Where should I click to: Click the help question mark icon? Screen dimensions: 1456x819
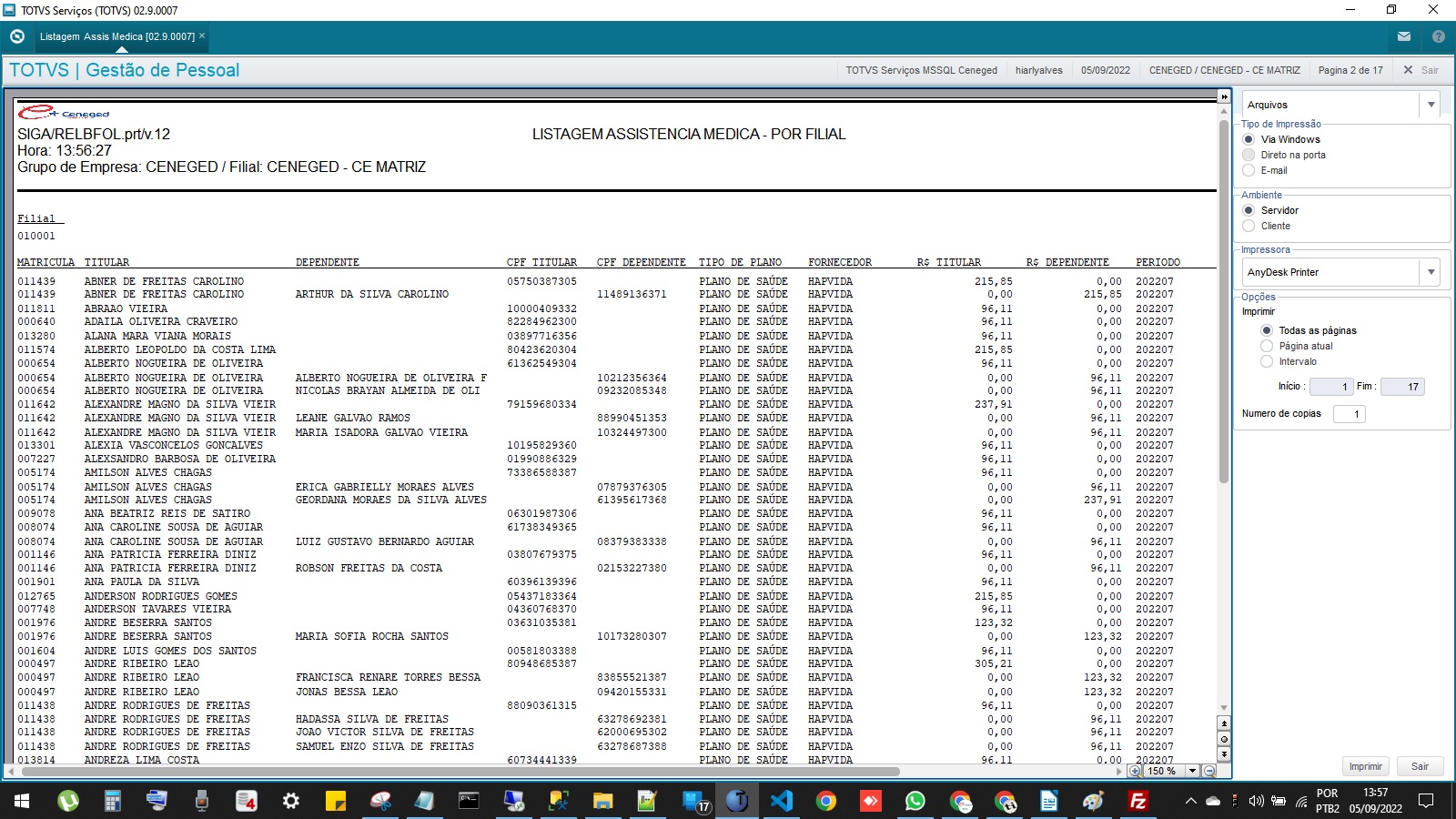[1439, 36]
